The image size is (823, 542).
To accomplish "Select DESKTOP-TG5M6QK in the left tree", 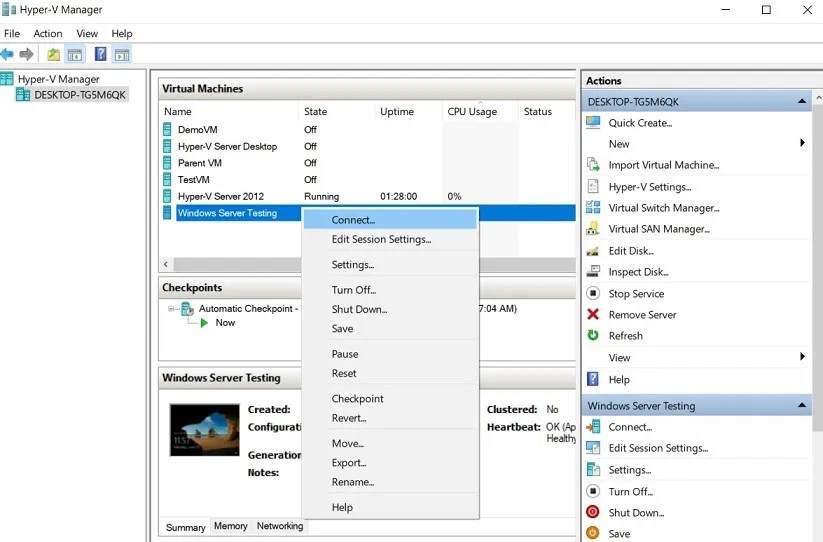I will [x=79, y=95].
